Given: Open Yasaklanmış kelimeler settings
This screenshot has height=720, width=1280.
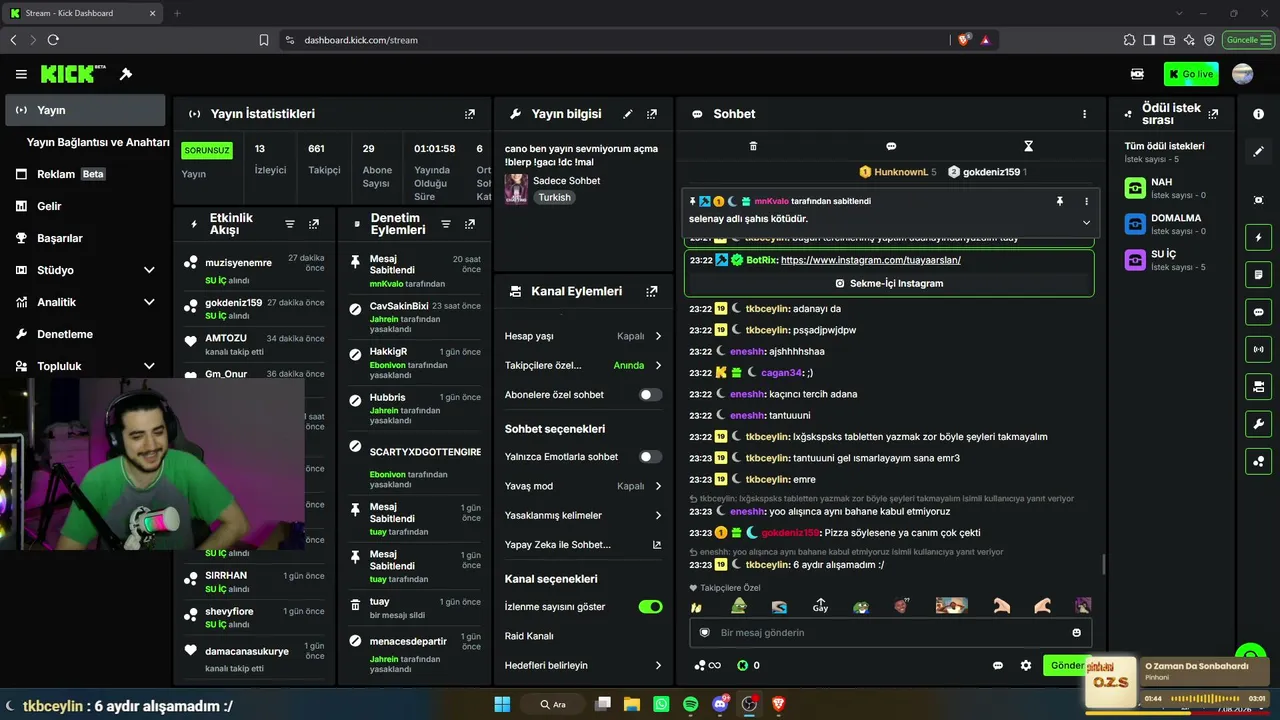Looking at the screenshot, I should click(583, 515).
